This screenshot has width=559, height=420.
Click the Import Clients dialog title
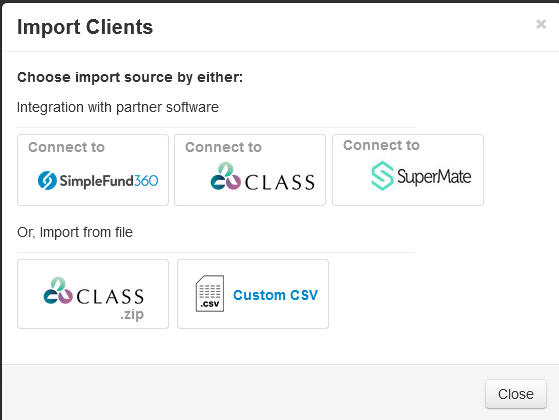pos(85,27)
